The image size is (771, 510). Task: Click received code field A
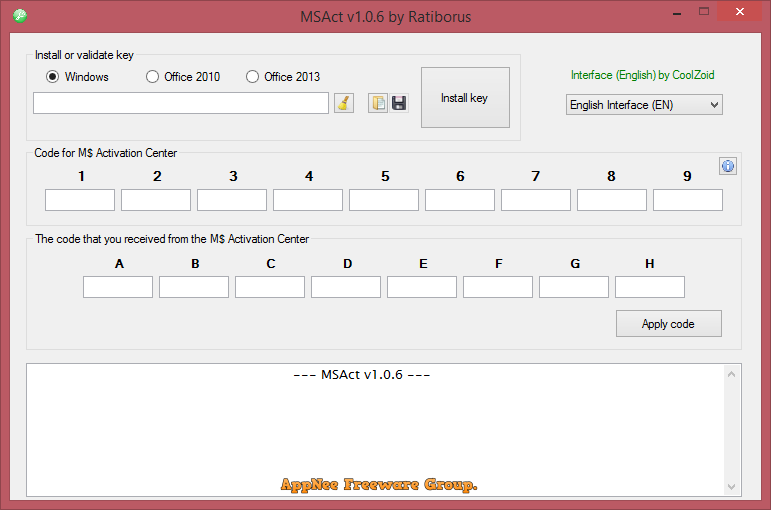tap(118, 287)
